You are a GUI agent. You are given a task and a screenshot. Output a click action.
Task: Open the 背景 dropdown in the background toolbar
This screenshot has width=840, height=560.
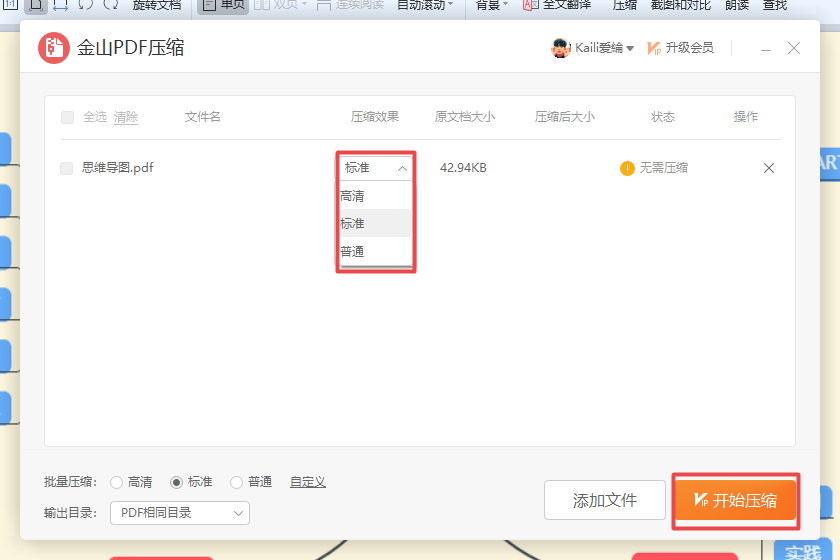492,5
